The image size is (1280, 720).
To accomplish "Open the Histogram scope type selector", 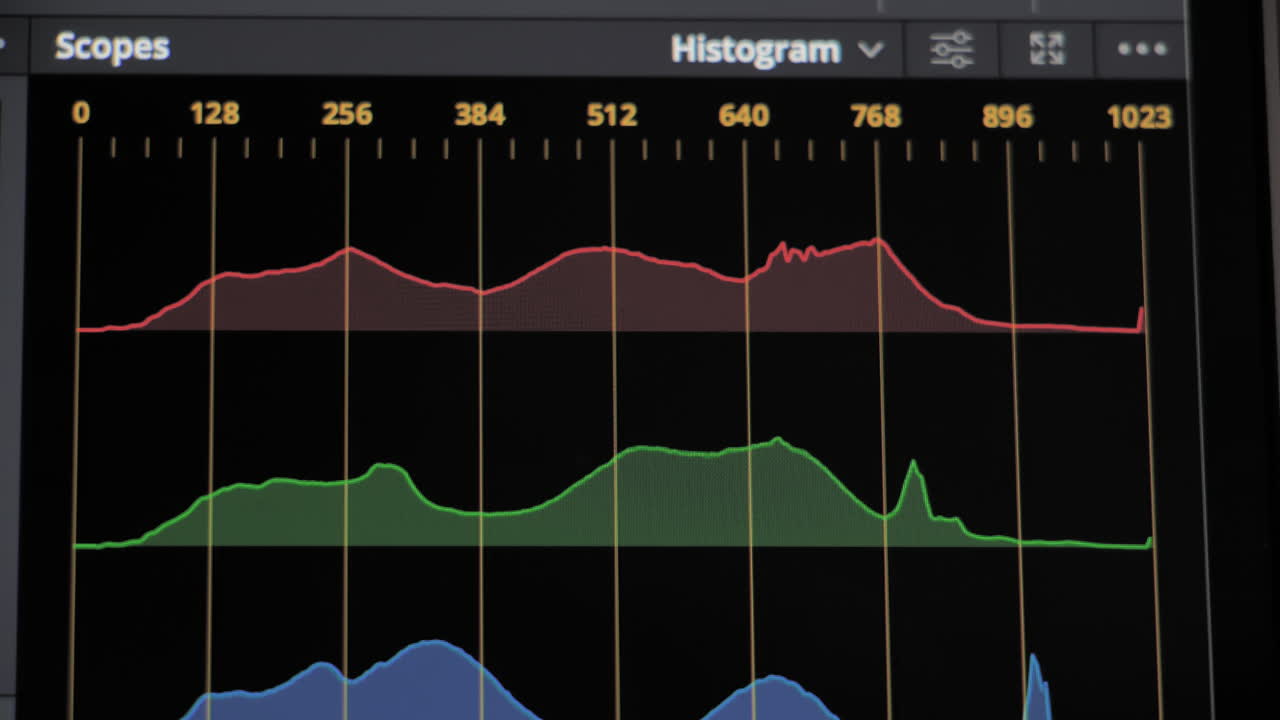I will coord(756,50).
